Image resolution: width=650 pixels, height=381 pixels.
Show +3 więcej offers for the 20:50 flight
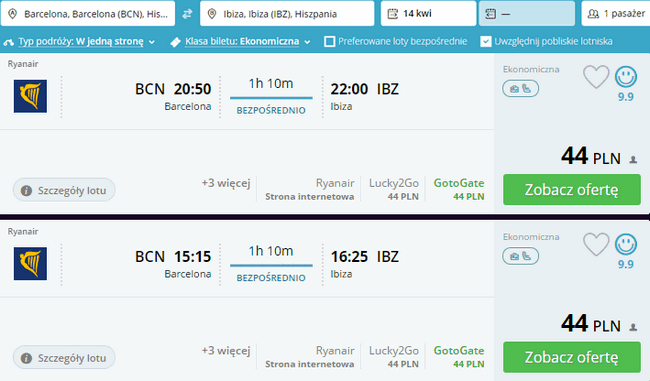click(x=226, y=183)
